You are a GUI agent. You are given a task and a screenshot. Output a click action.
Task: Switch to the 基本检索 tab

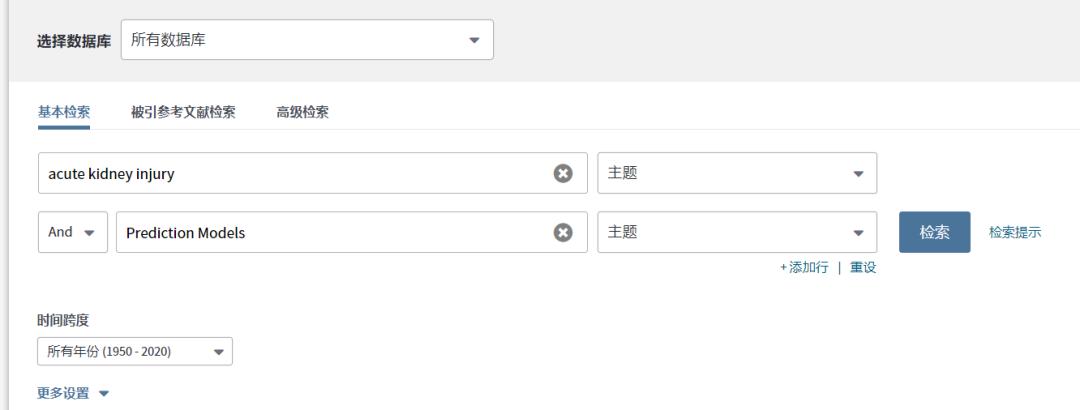click(x=64, y=112)
